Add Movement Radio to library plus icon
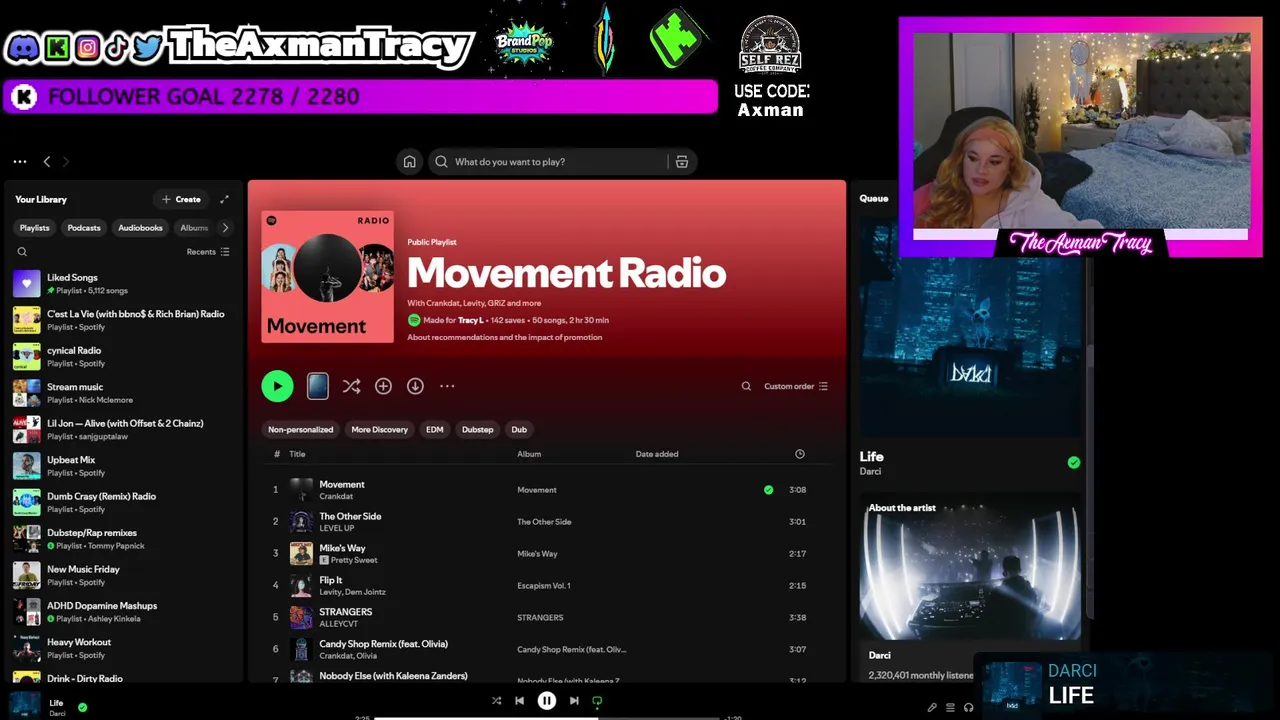 (x=383, y=386)
